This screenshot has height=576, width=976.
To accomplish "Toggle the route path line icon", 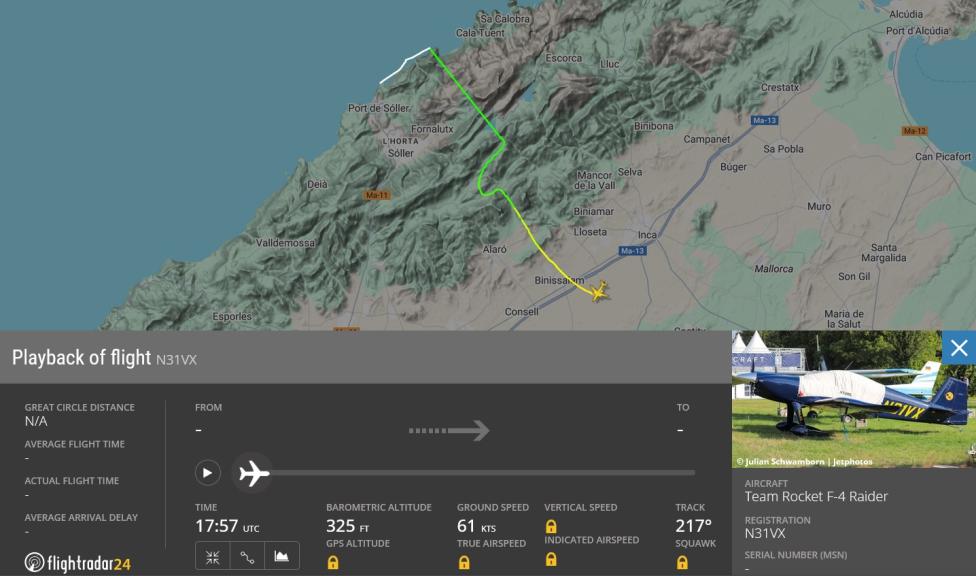I will point(247,556).
